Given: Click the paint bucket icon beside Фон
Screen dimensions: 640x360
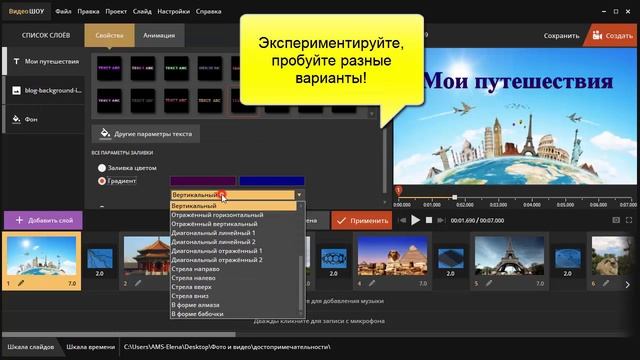Looking at the screenshot, I should [x=16, y=119].
